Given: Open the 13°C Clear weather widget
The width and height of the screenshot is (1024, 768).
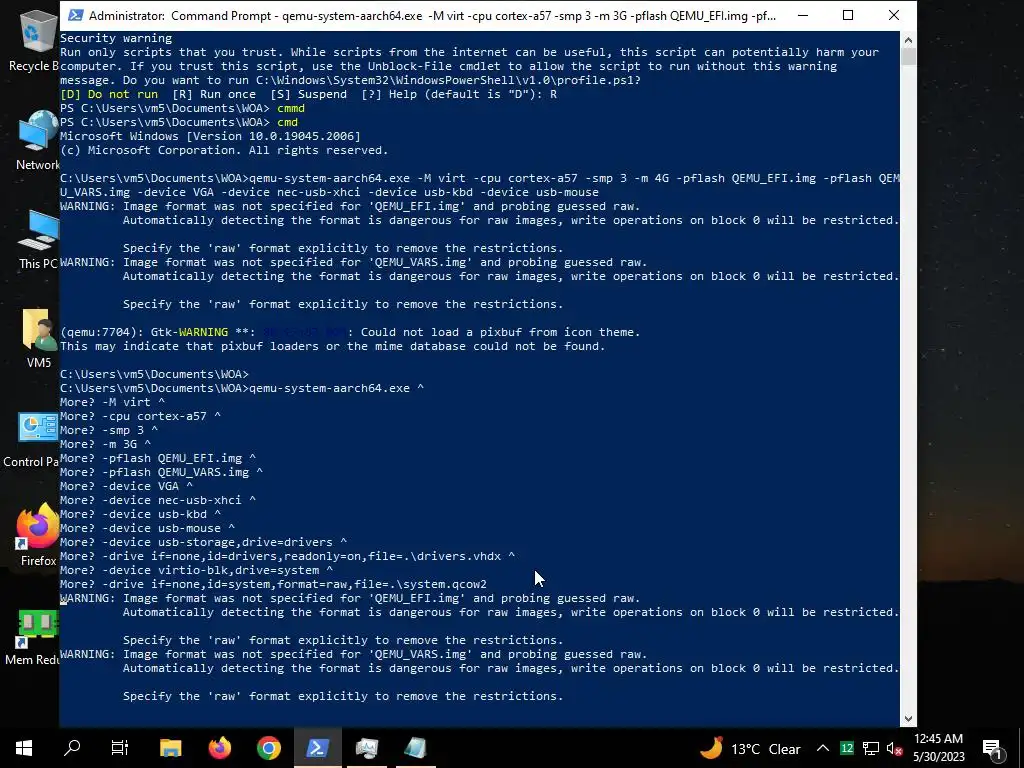Looking at the screenshot, I should pos(750,748).
